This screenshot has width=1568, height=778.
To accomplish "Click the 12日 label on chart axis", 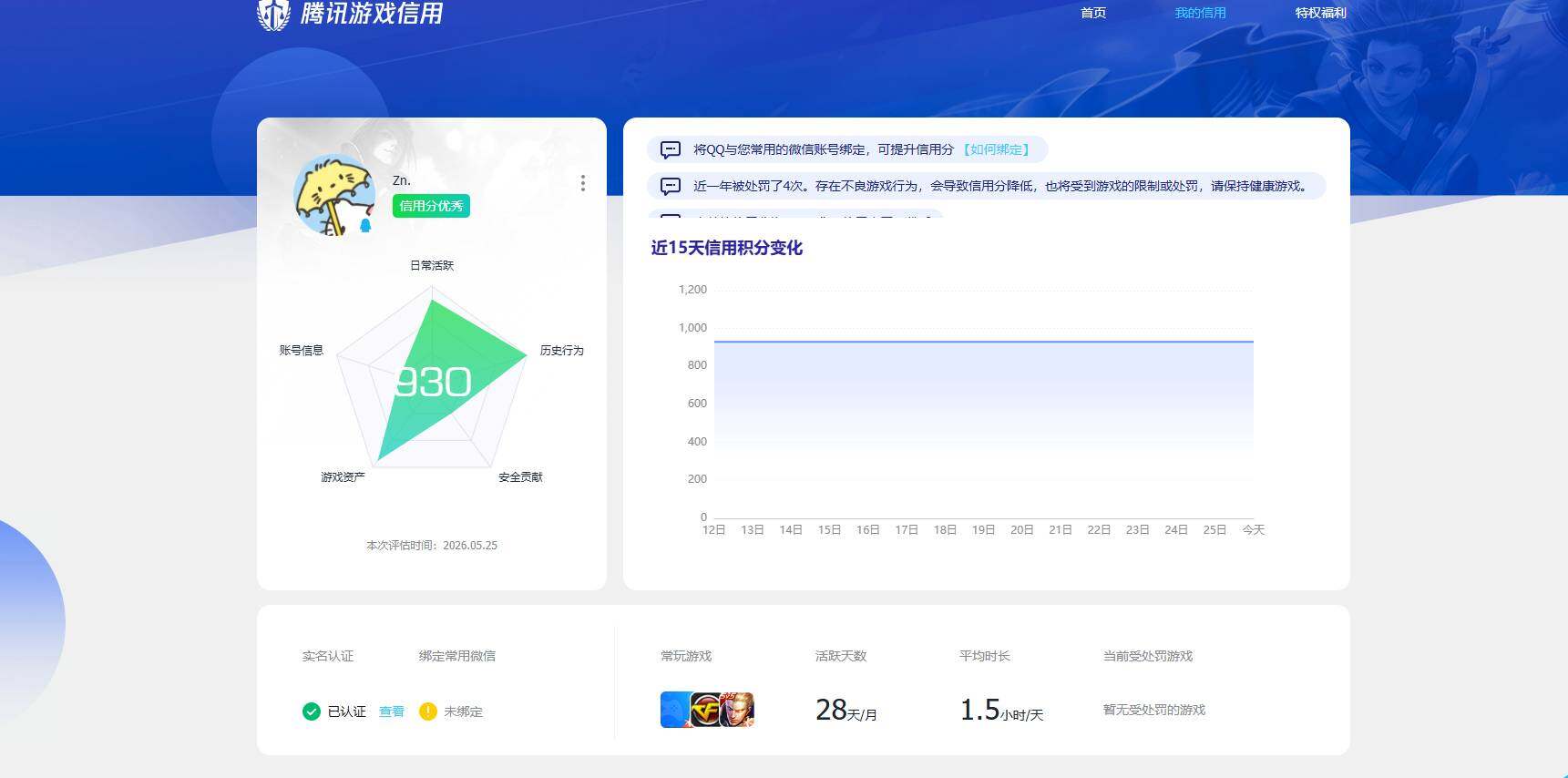I will point(713,530).
